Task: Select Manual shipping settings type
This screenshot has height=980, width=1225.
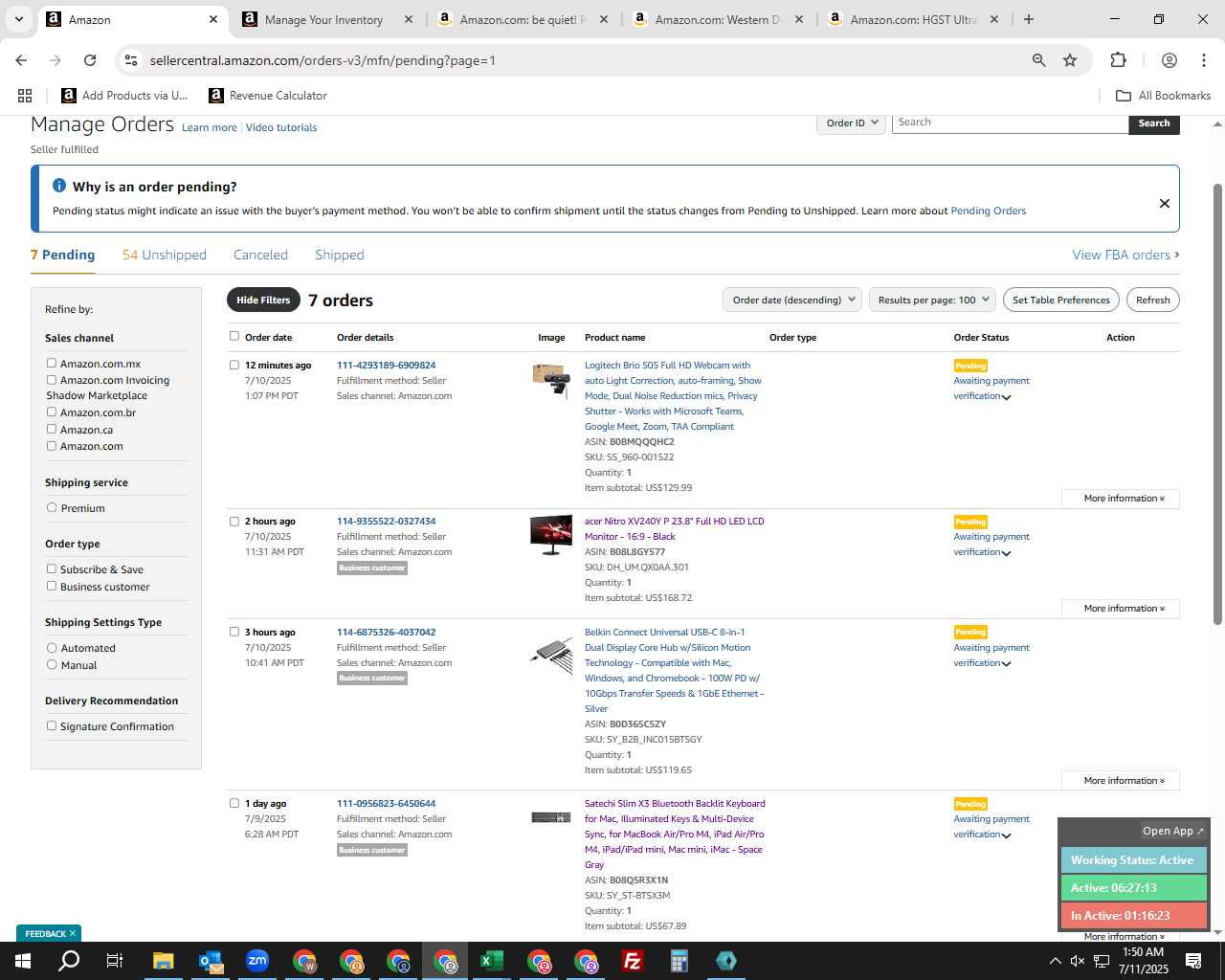Action: coord(52,664)
